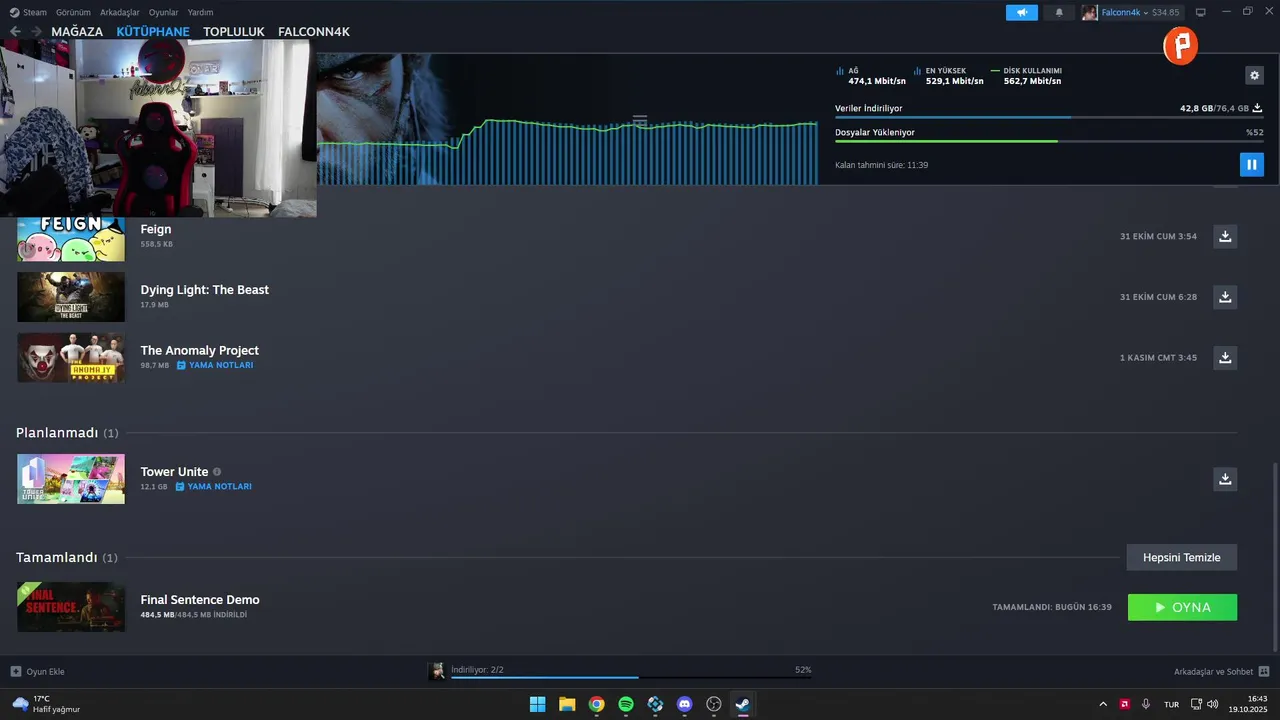Click the Dosyalar Yükleniyor progress bar

(x=1049, y=141)
